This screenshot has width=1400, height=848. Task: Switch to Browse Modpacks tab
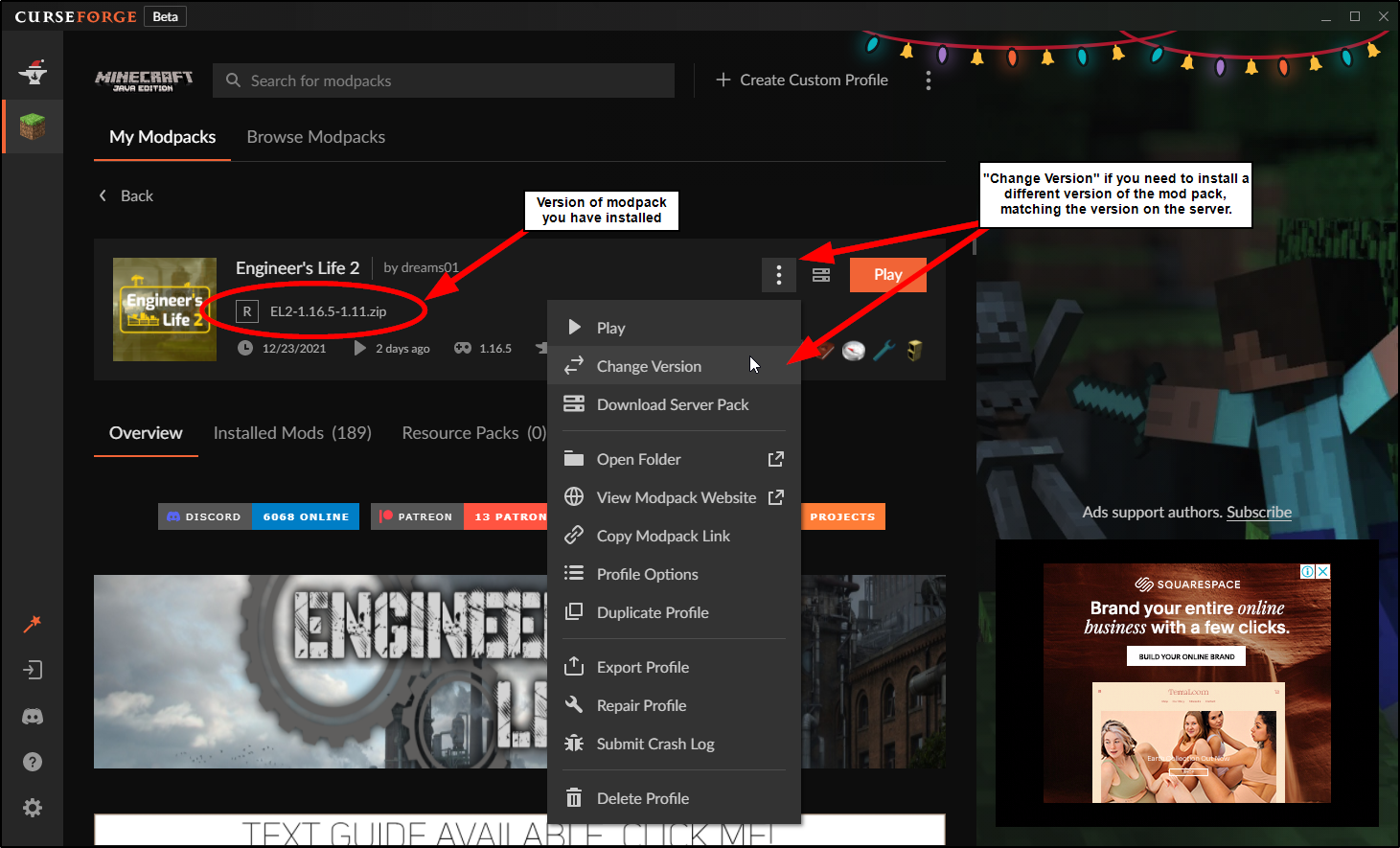tap(316, 137)
